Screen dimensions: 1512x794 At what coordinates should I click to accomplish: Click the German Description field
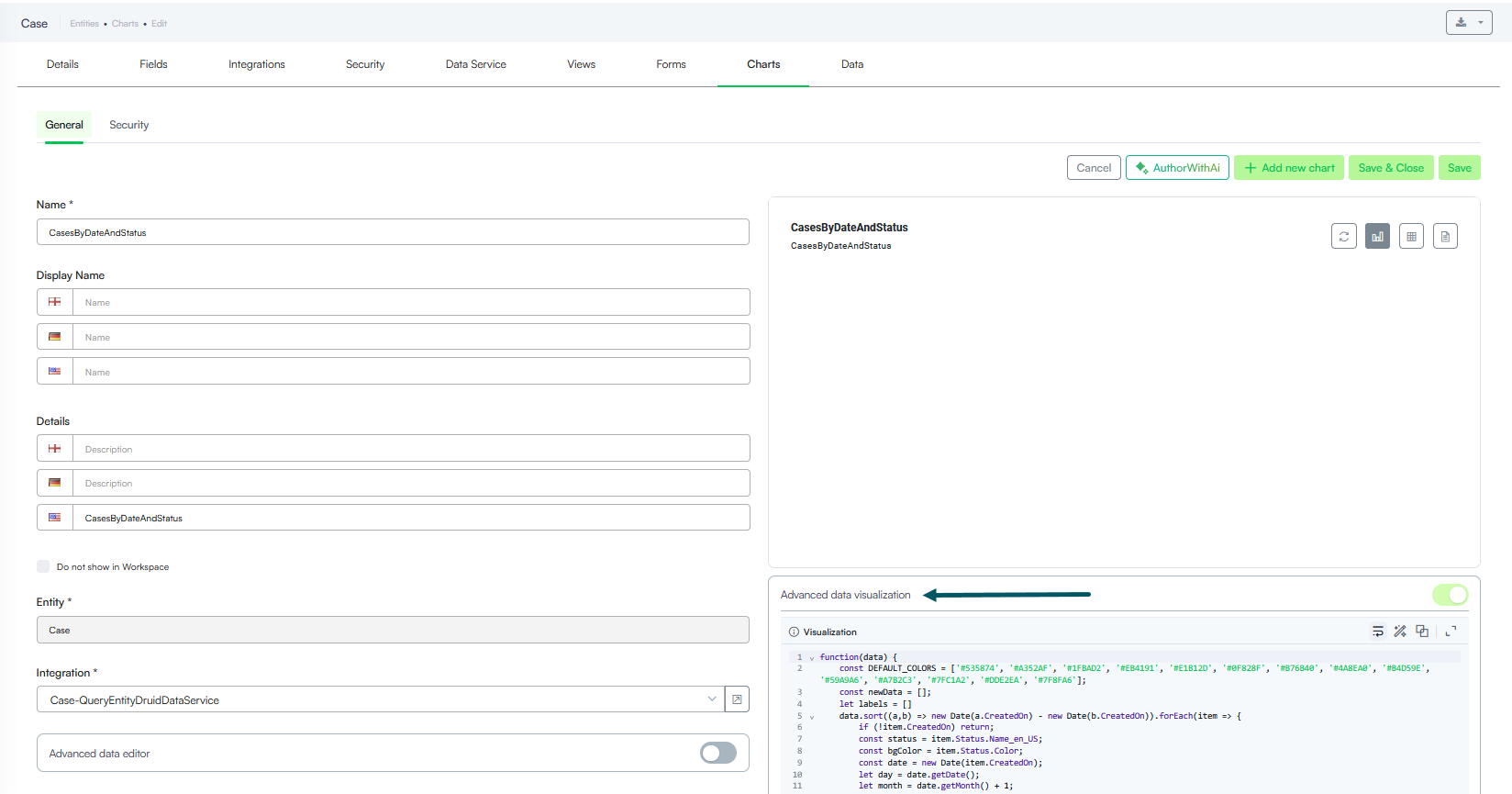tap(411, 483)
